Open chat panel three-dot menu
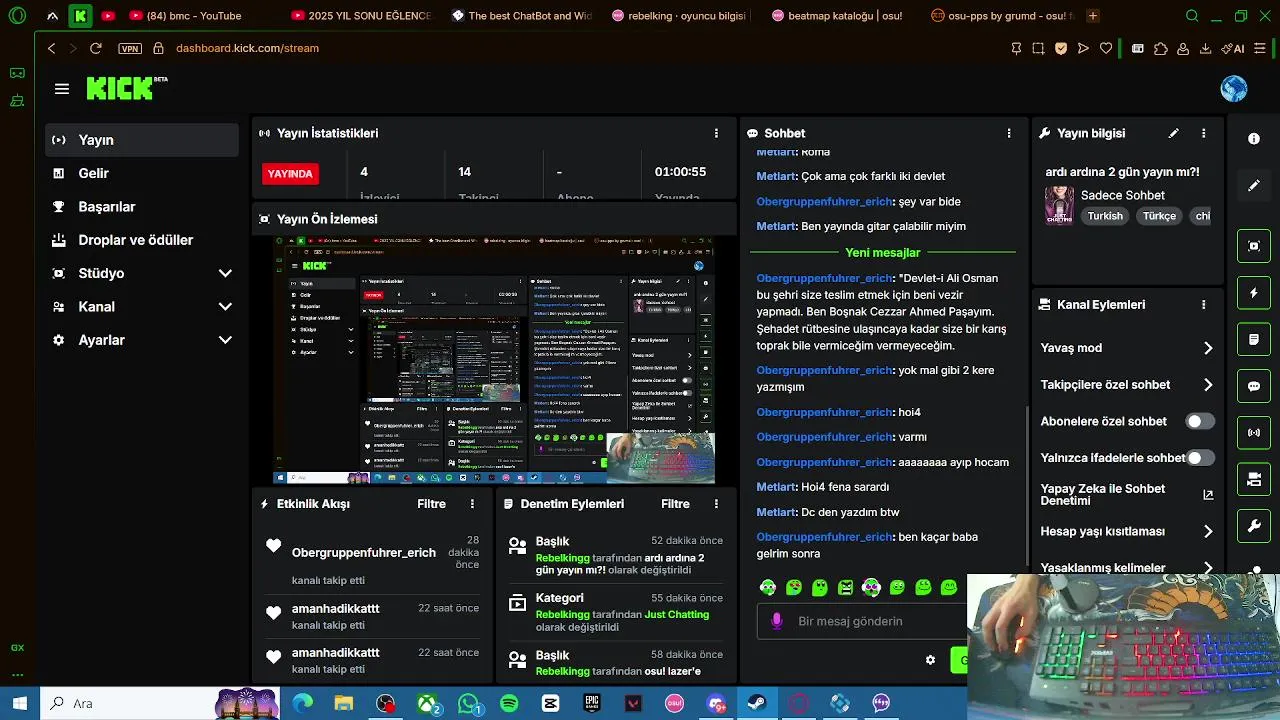 1008,133
